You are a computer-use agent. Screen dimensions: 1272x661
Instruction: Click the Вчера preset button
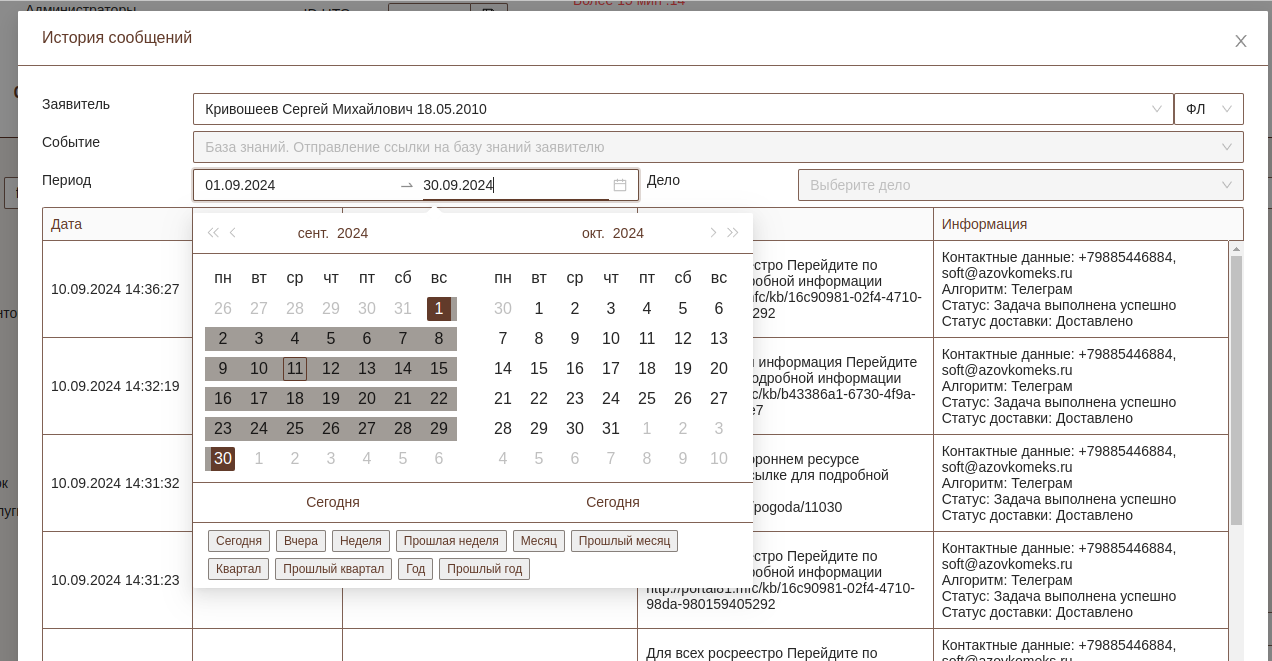pyautogui.click(x=300, y=541)
